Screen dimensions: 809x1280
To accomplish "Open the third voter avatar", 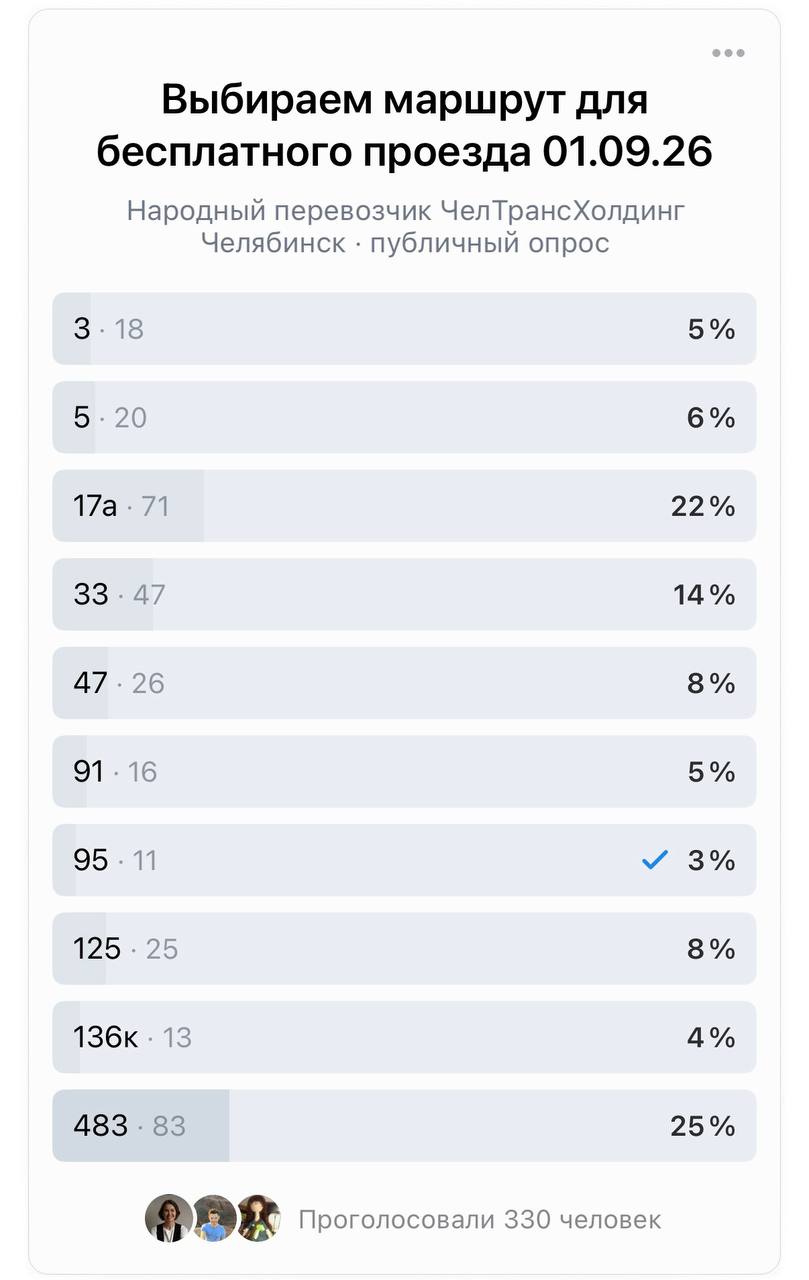I will pyautogui.click(x=258, y=1219).
